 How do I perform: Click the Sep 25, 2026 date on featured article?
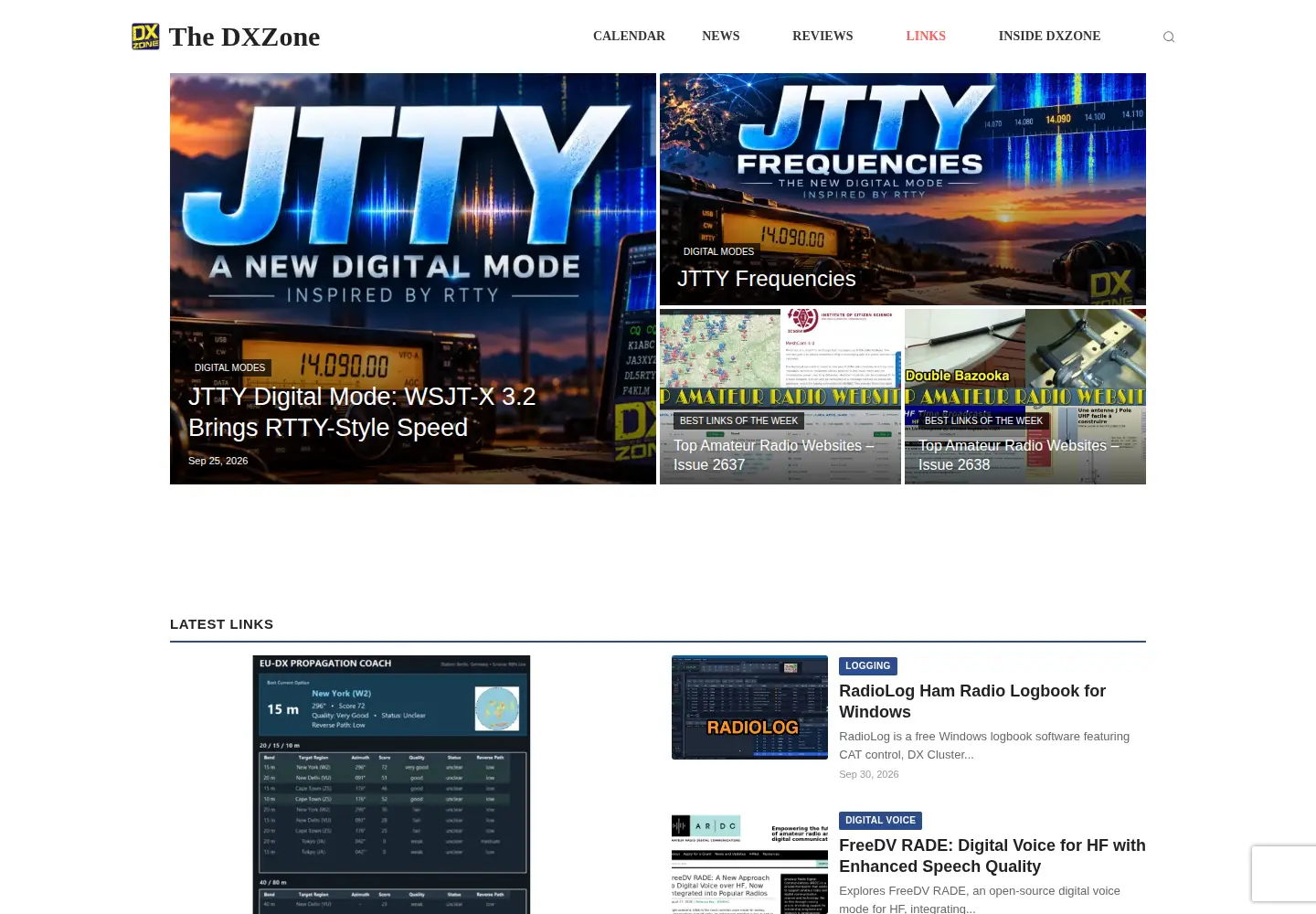[x=218, y=461]
